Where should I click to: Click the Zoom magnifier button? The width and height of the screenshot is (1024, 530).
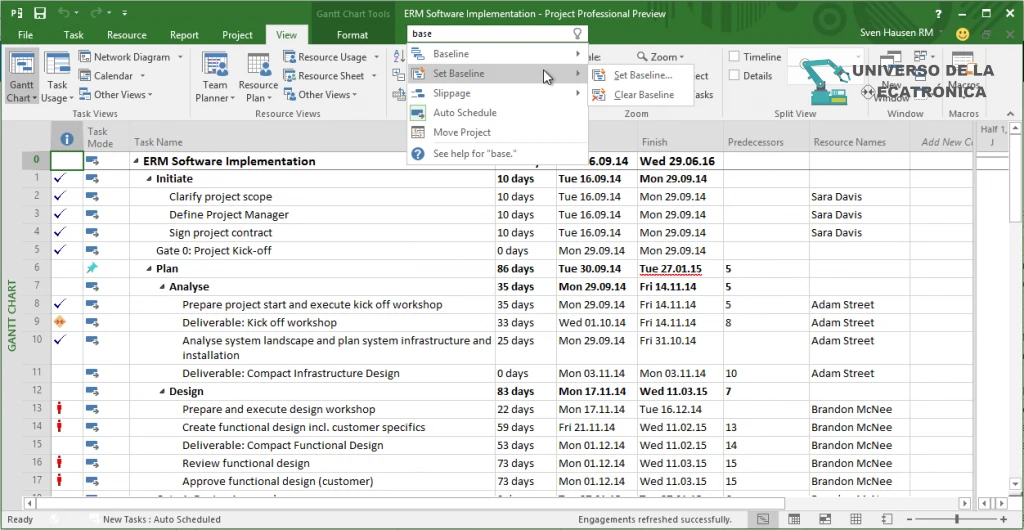click(x=660, y=57)
